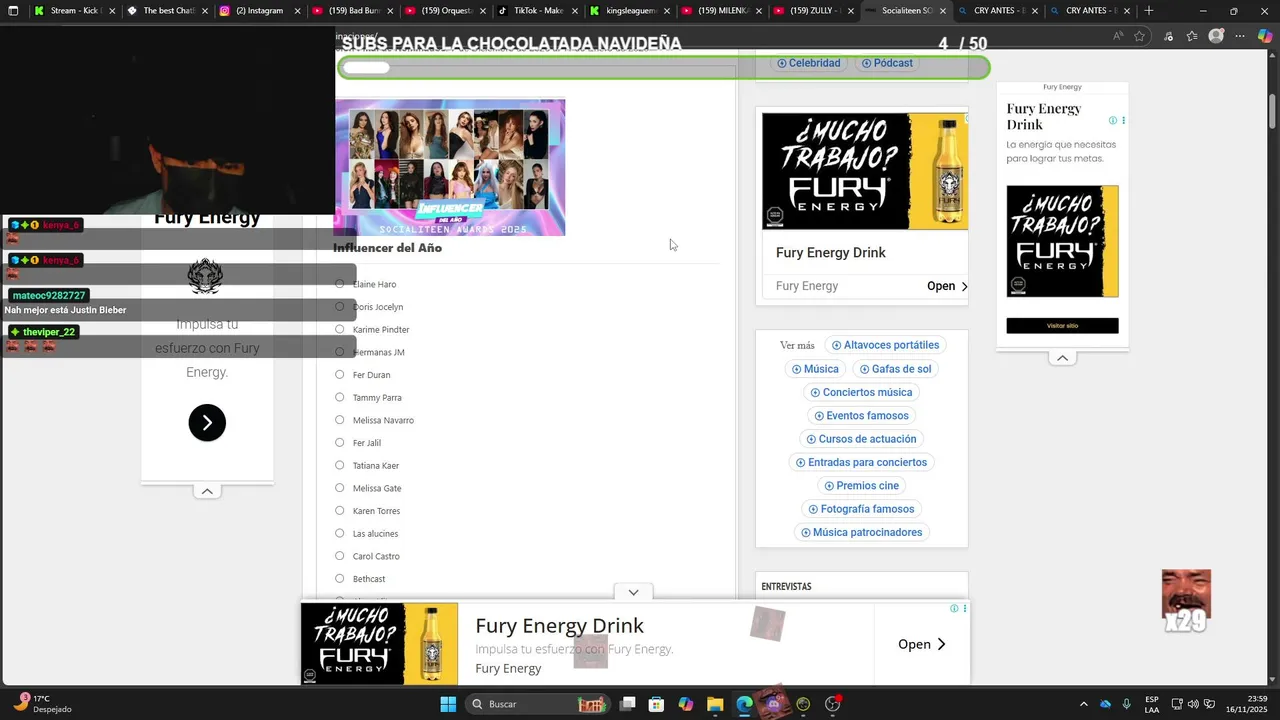Click the right ad's info icon
The image size is (1280, 720).
coord(1112,120)
